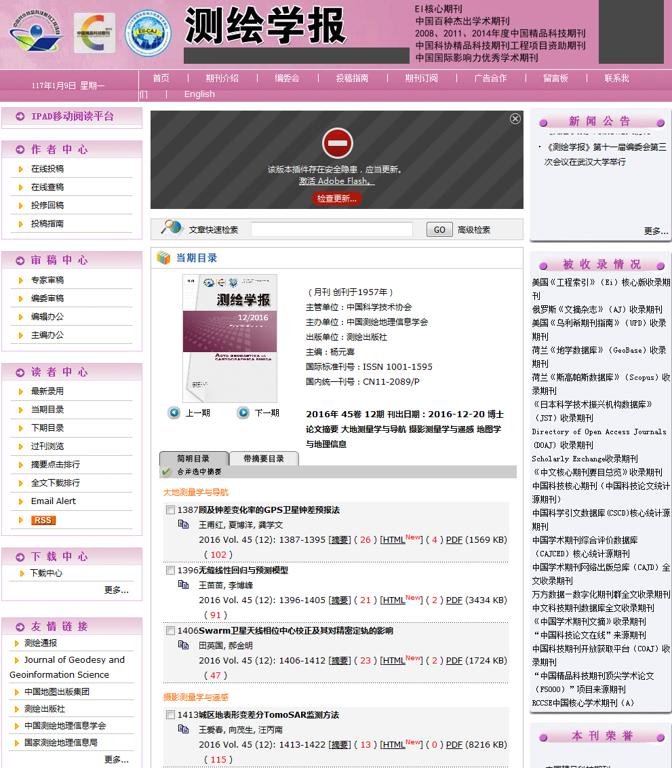Viewport: 672px width, 768px height.
Task: Tick checkbox for article 1396 无偏线性回归
Action: (x=170, y=570)
